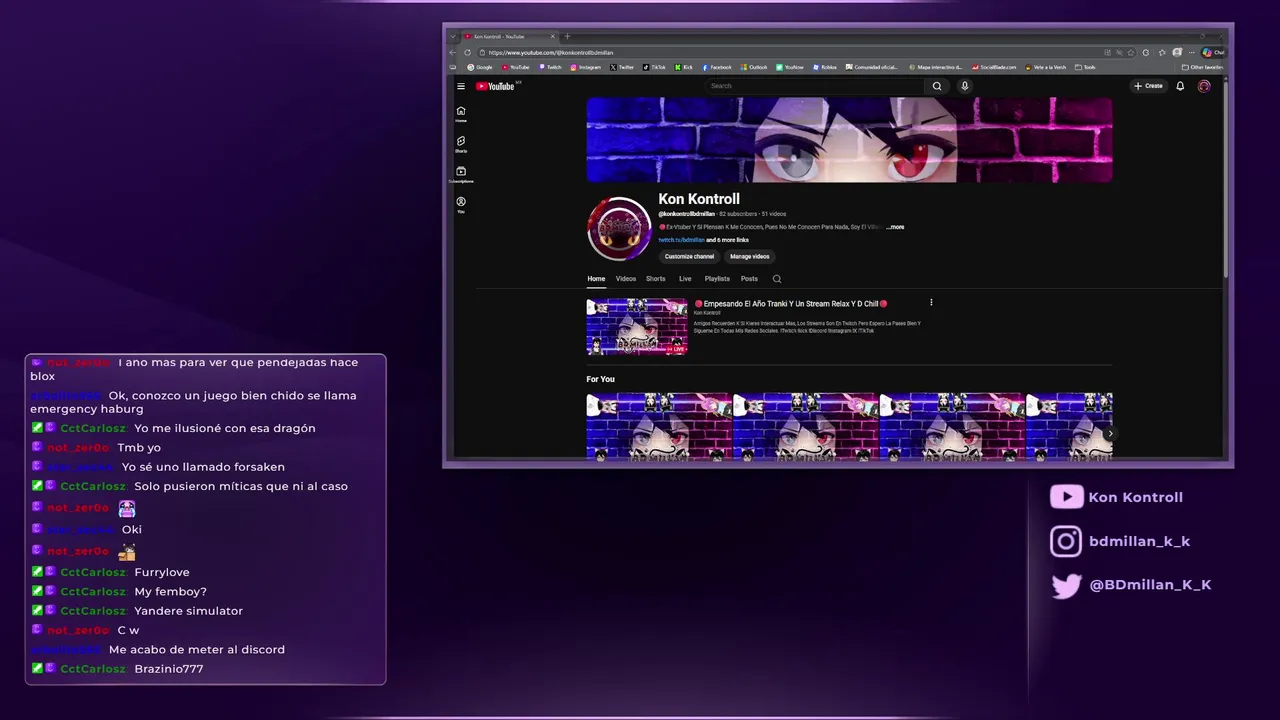The image size is (1280, 720).
Task: Click the browser profile button
Action: [x=1177, y=52]
